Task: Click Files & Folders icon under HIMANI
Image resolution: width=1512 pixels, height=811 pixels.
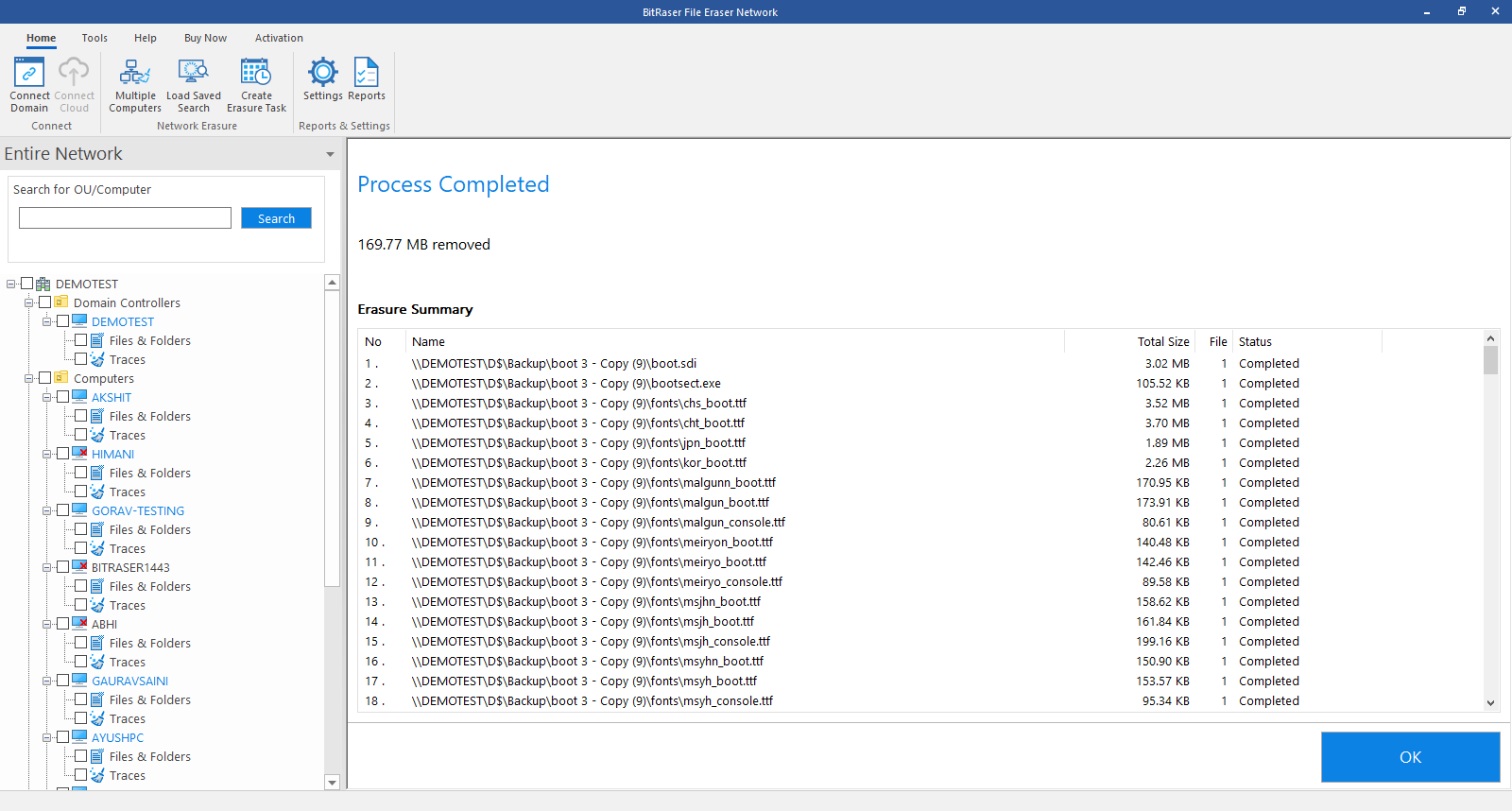Action: [97, 473]
